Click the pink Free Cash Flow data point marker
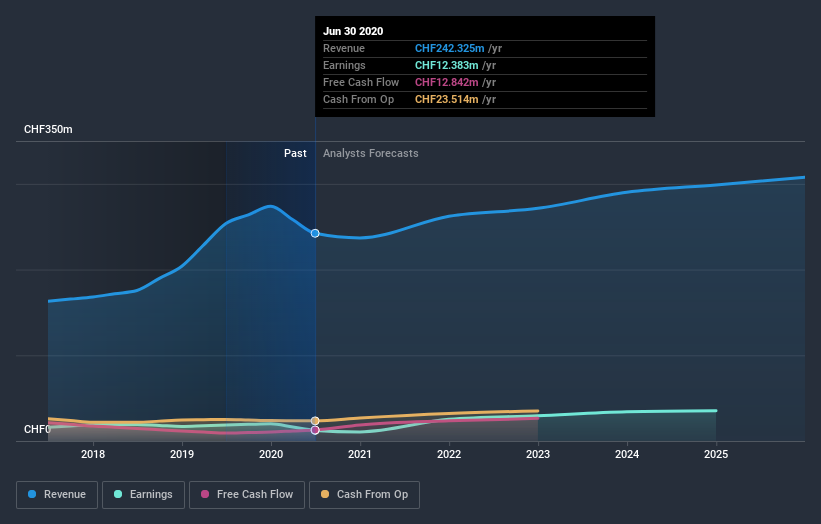This screenshot has width=821, height=524. pyautogui.click(x=315, y=430)
